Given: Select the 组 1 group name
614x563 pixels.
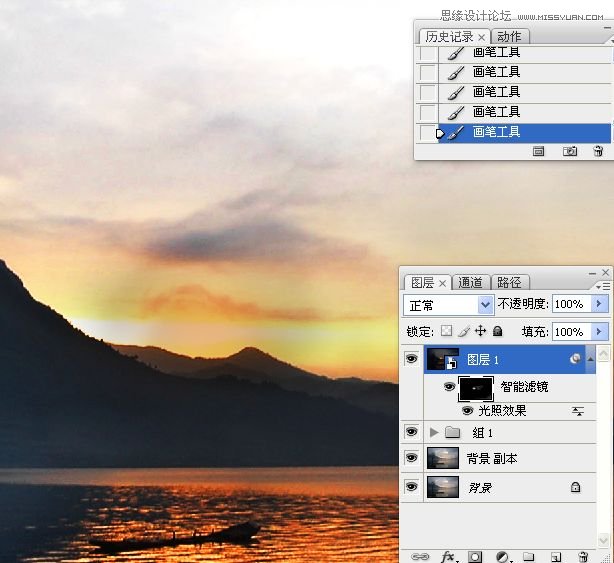Looking at the screenshot, I should tap(482, 433).
